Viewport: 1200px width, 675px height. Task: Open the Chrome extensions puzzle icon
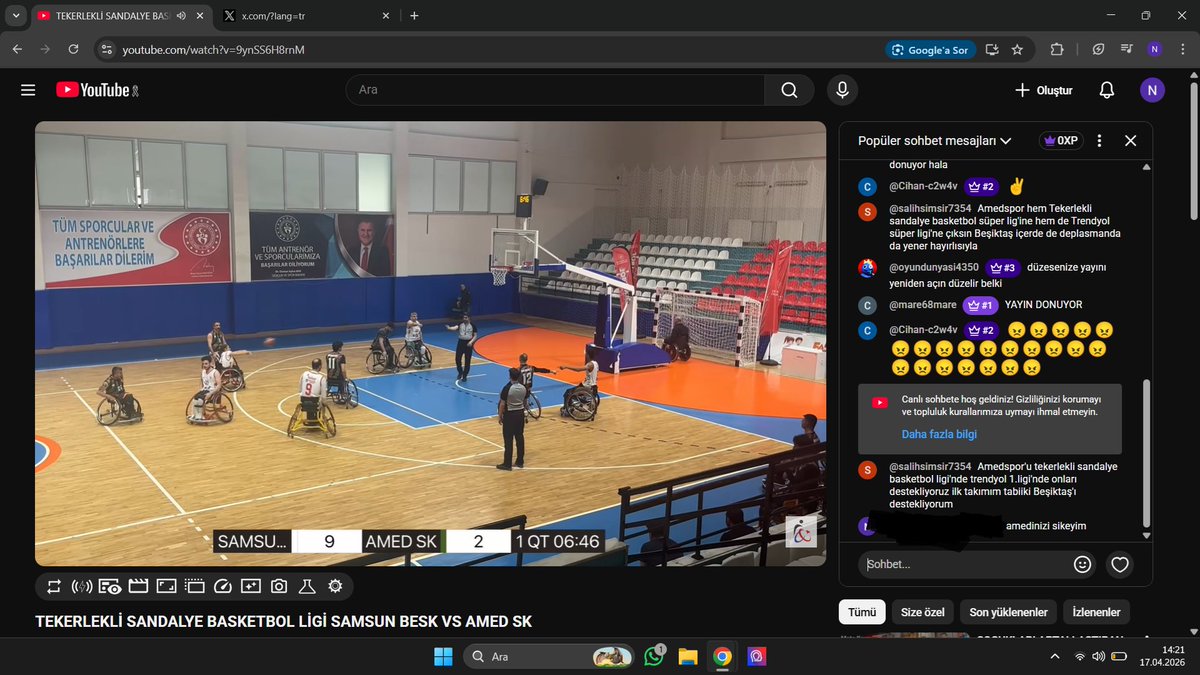pyautogui.click(x=1057, y=49)
